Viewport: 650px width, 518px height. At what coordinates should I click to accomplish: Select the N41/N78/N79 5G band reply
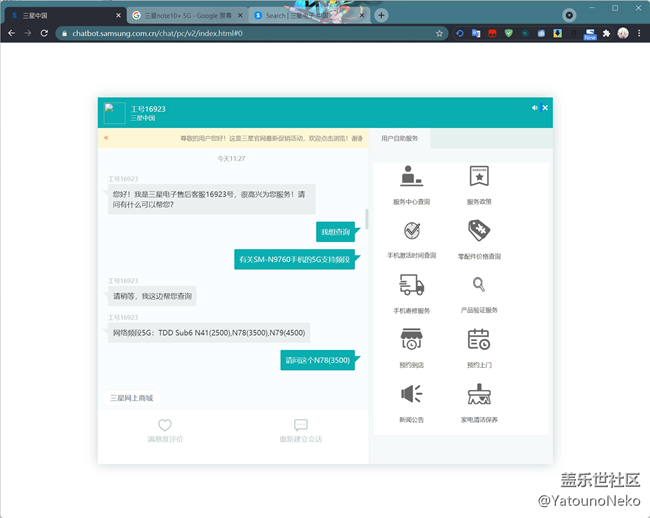point(209,333)
